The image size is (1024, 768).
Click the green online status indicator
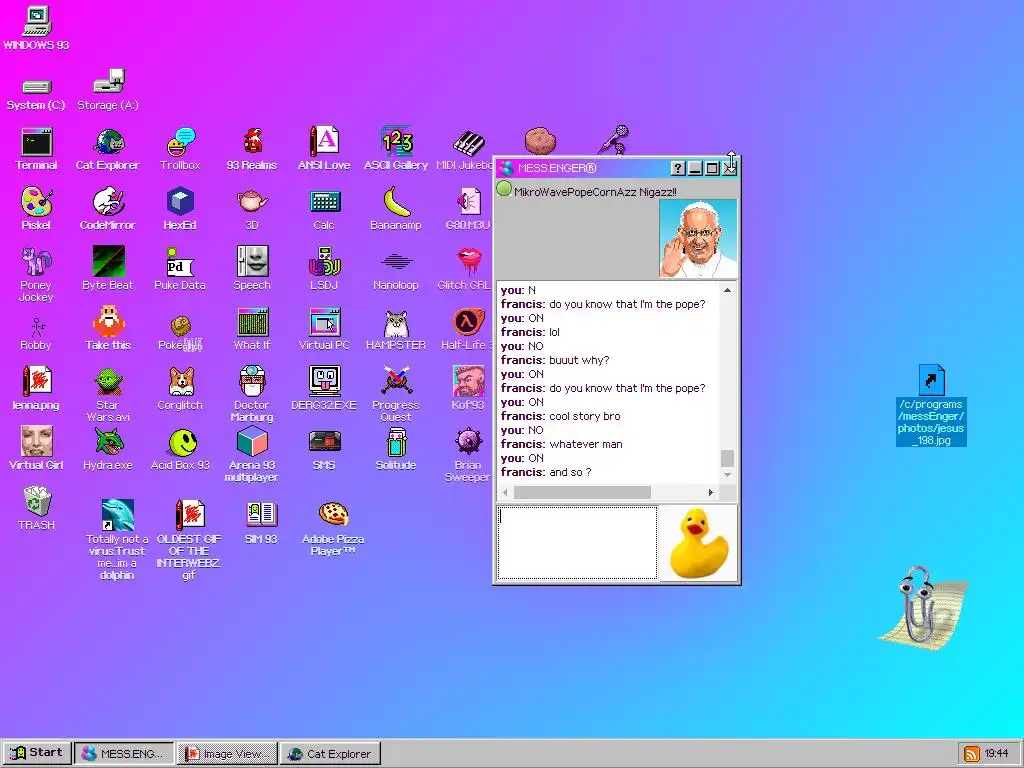coord(504,189)
